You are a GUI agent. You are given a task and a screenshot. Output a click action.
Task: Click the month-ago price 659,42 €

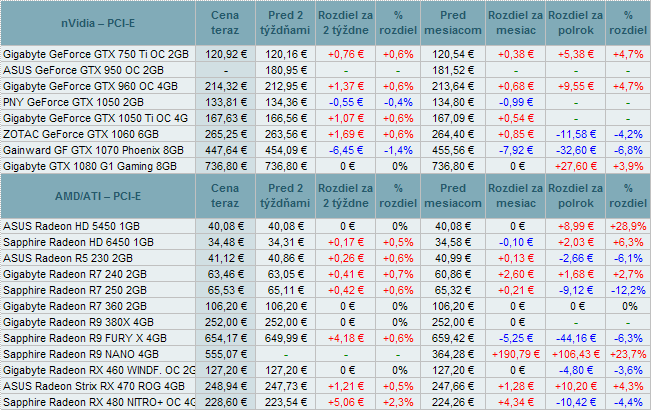coord(453,338)
